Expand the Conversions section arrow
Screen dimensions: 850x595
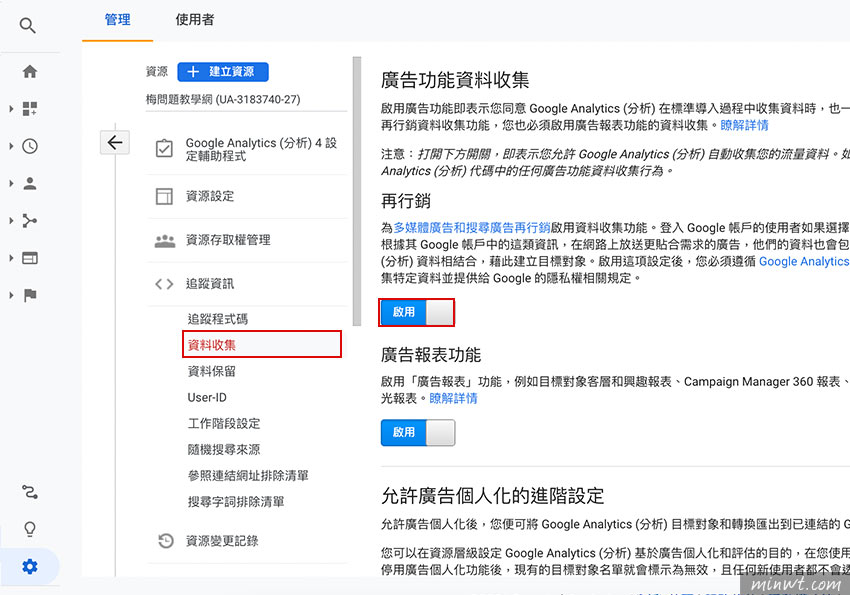[11, 295]
